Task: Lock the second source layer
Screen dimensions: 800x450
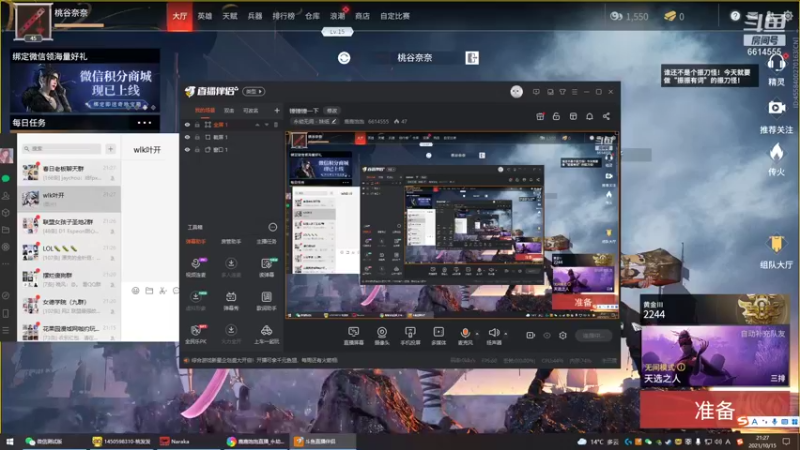Action: pyautogui.click(x=197, y=137)
